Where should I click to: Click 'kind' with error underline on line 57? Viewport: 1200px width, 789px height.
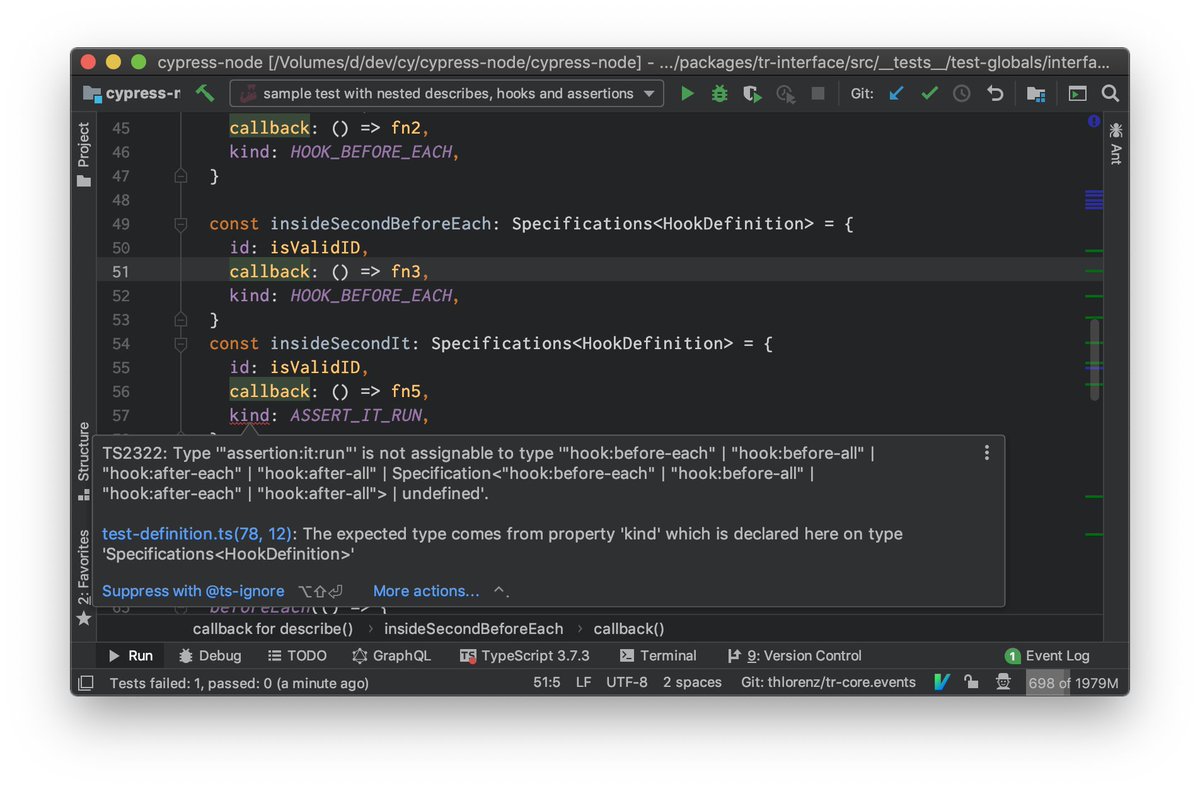tap(249, 416)
